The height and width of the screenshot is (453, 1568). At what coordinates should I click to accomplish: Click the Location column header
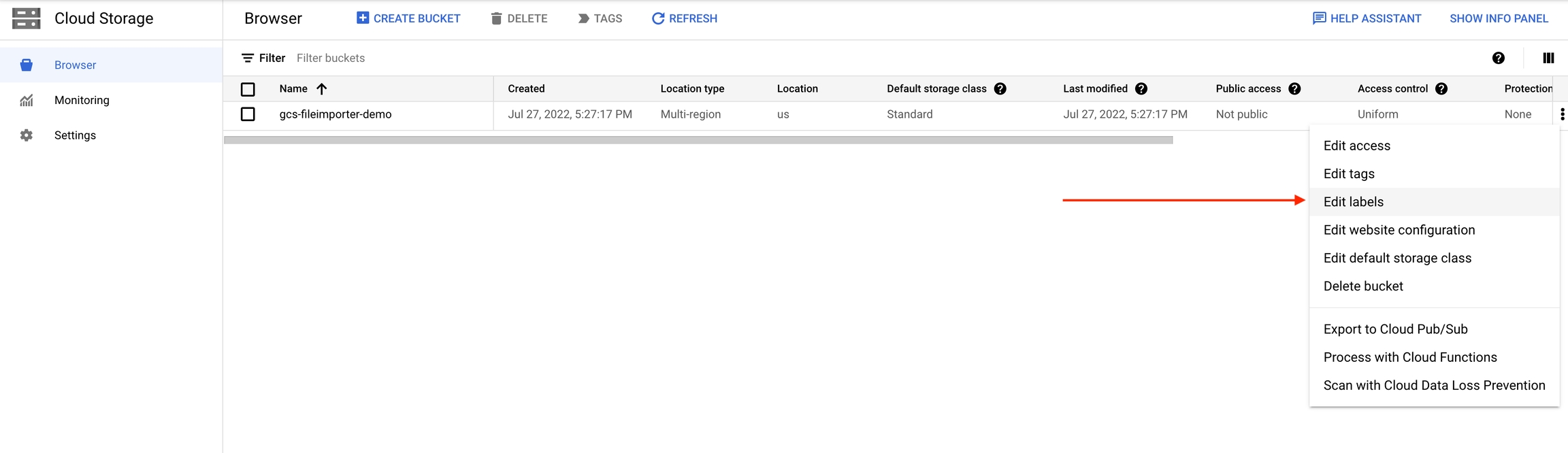798,89
